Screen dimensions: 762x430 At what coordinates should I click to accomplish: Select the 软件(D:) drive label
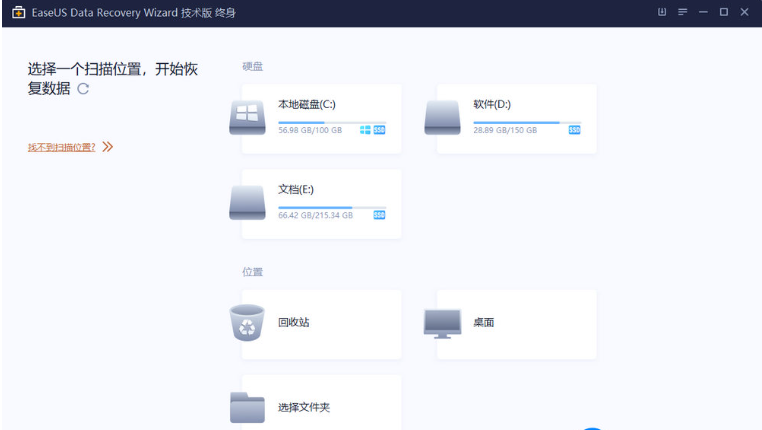[492, 104]
